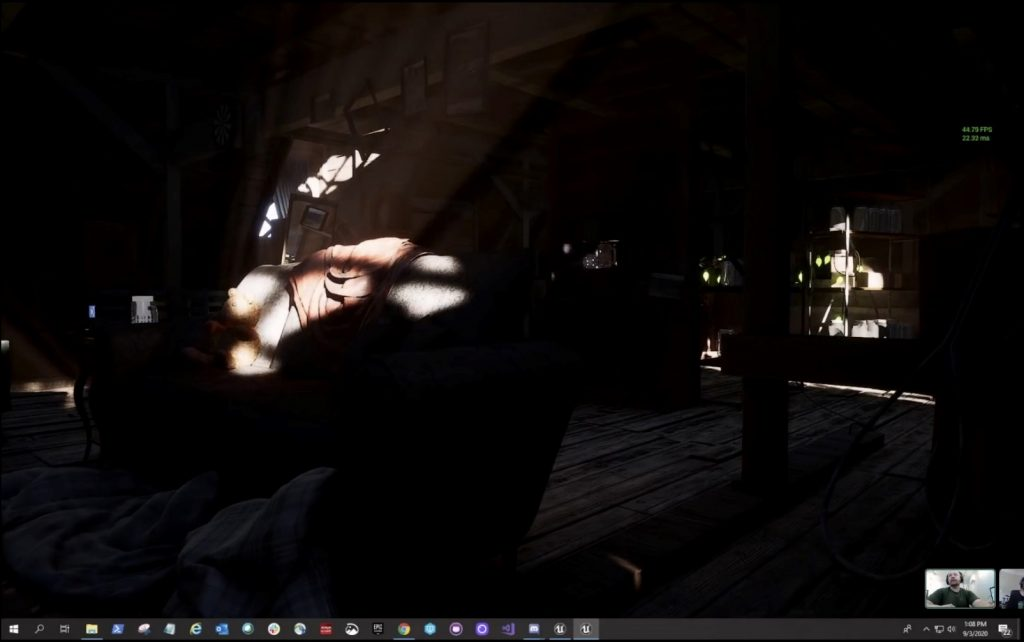Open the Windows Start menu
The width and height of the screenshot is (1024, 642).
click(13, 629)
